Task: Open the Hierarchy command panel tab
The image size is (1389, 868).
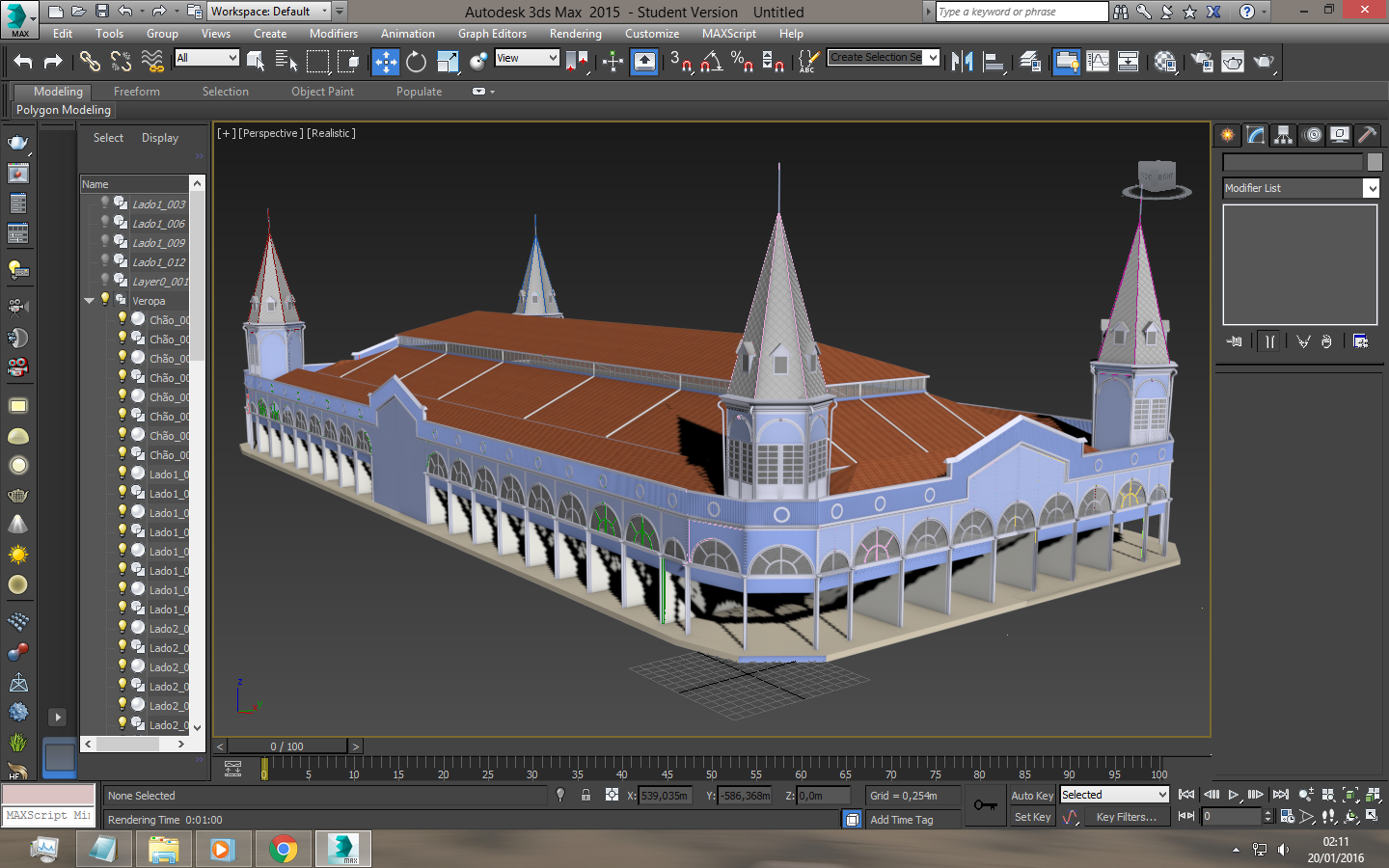Action: point(1283,135)
